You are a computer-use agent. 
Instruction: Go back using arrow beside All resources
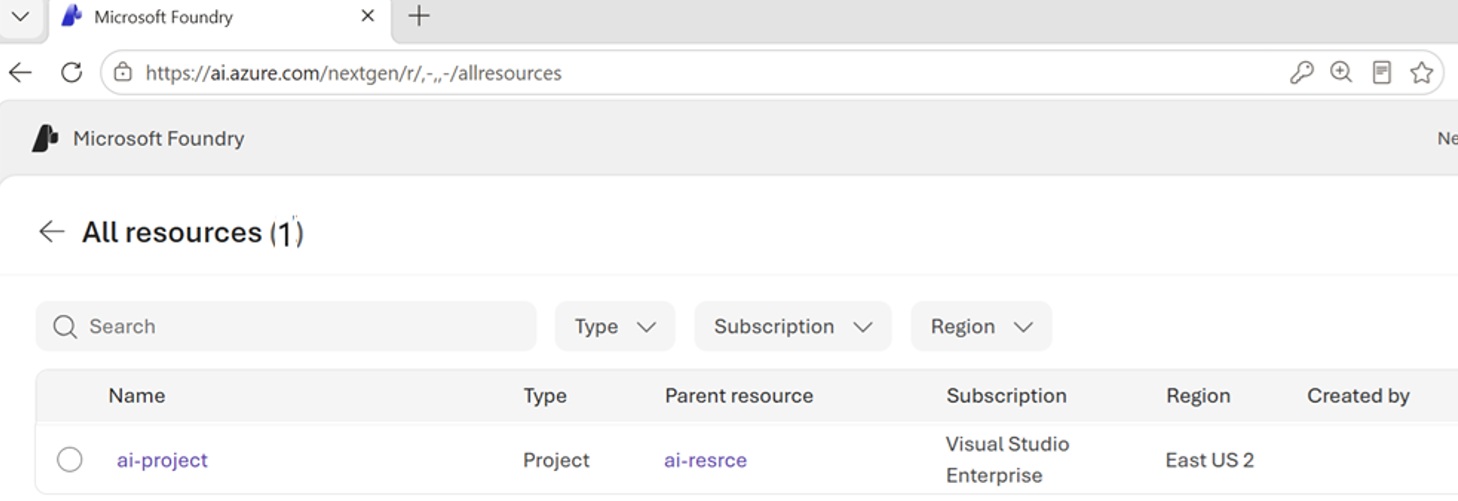51,232
